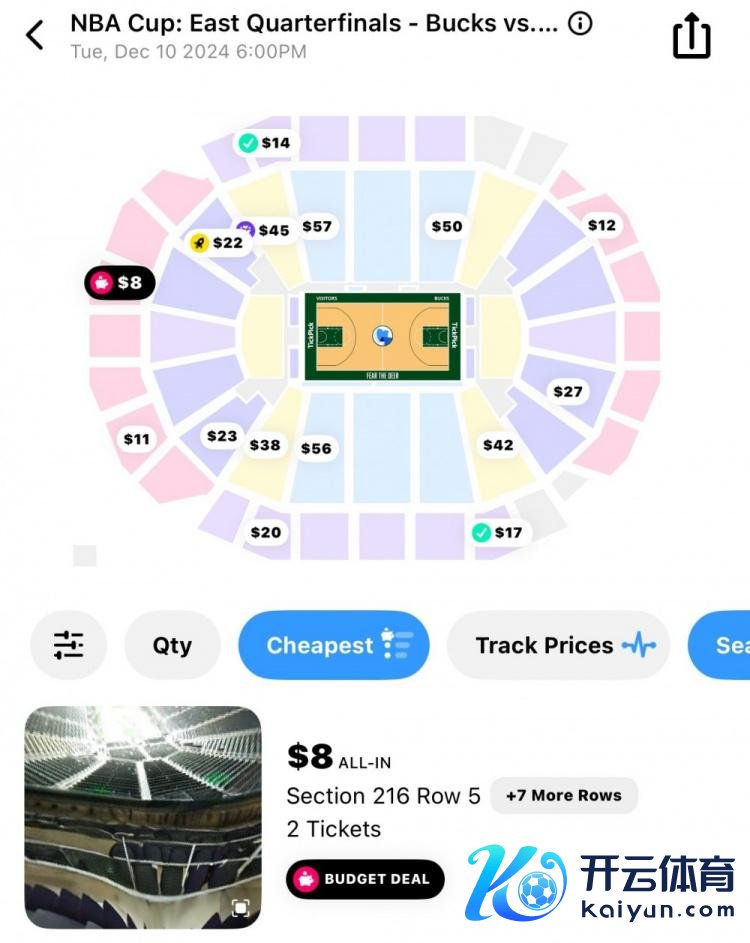Expand +7 More Rows
This screenshot has height=943, width=750.
(x=564, y=796)
